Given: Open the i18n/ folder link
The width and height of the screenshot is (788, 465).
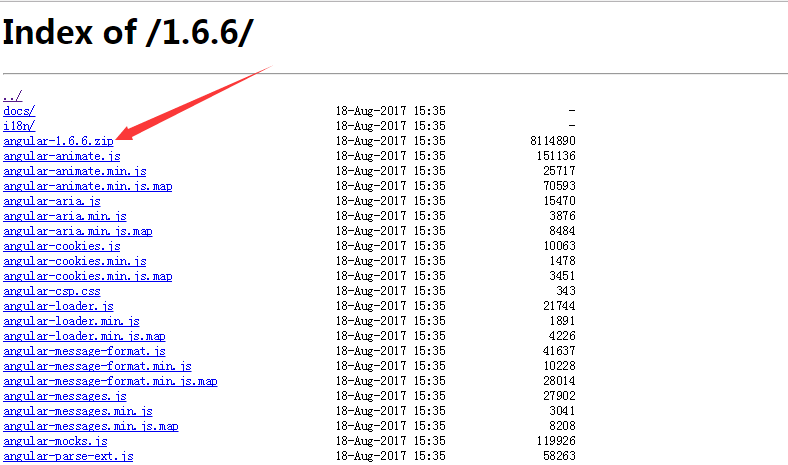Looking at the screenshot, I should click(x=19, y=126).
